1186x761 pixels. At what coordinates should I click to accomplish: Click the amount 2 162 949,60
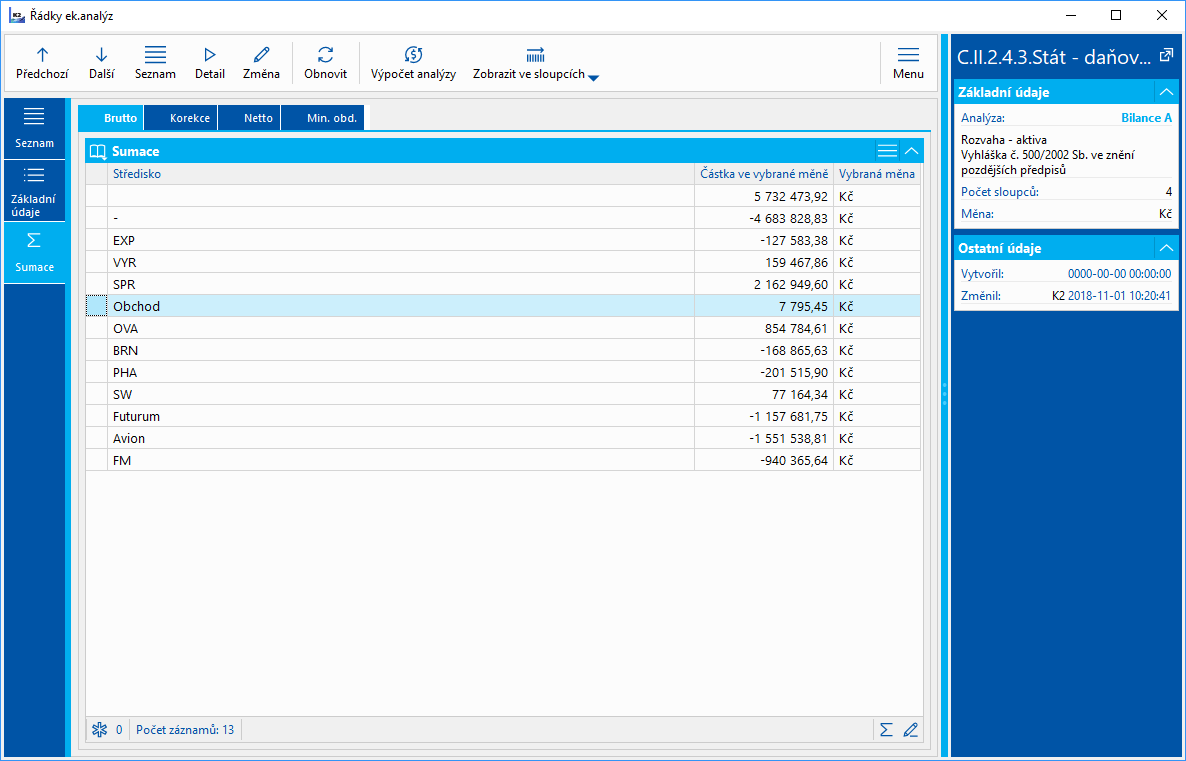click(x=790, y=284)
